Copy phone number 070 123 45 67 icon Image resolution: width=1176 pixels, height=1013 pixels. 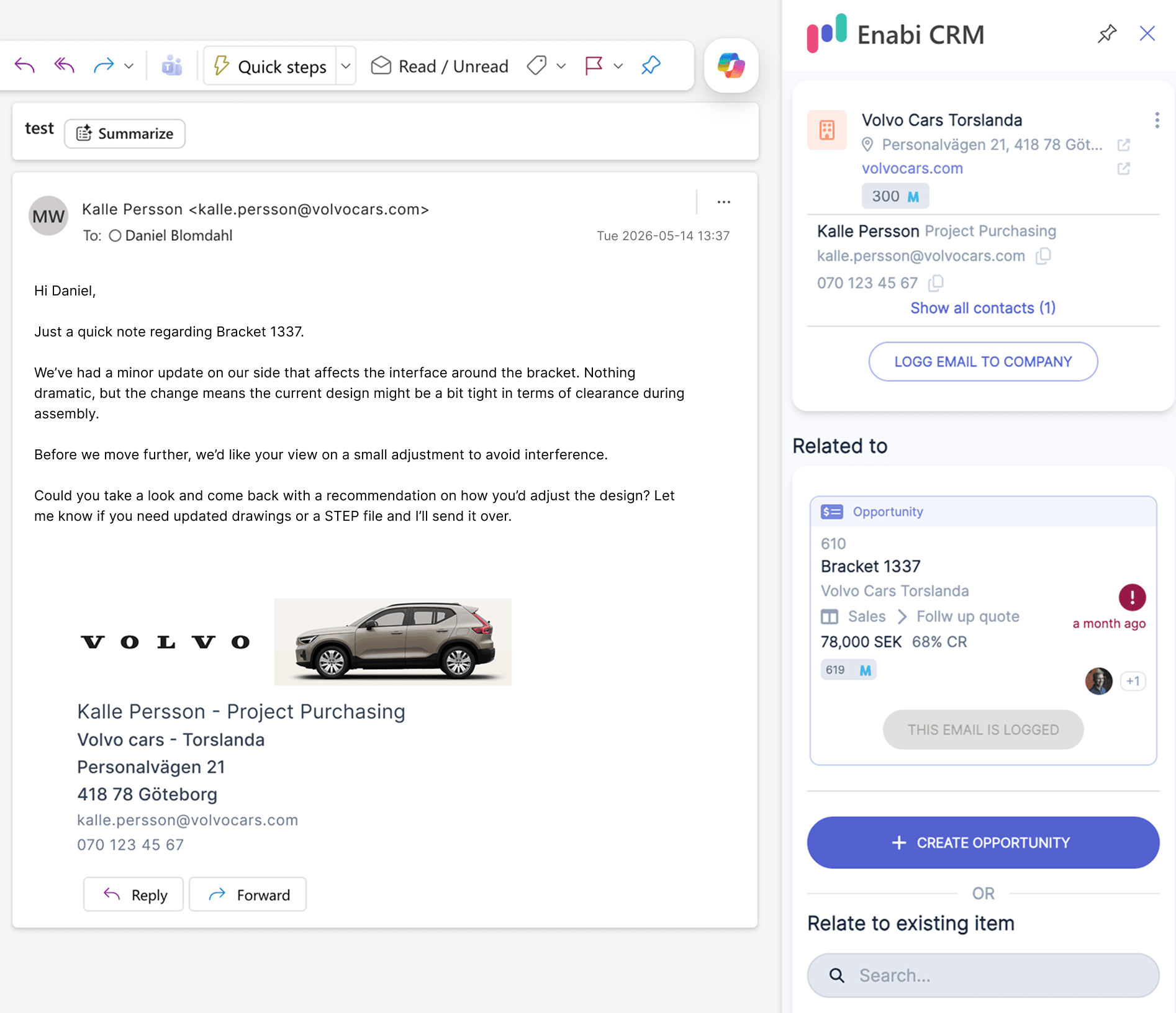935,283
